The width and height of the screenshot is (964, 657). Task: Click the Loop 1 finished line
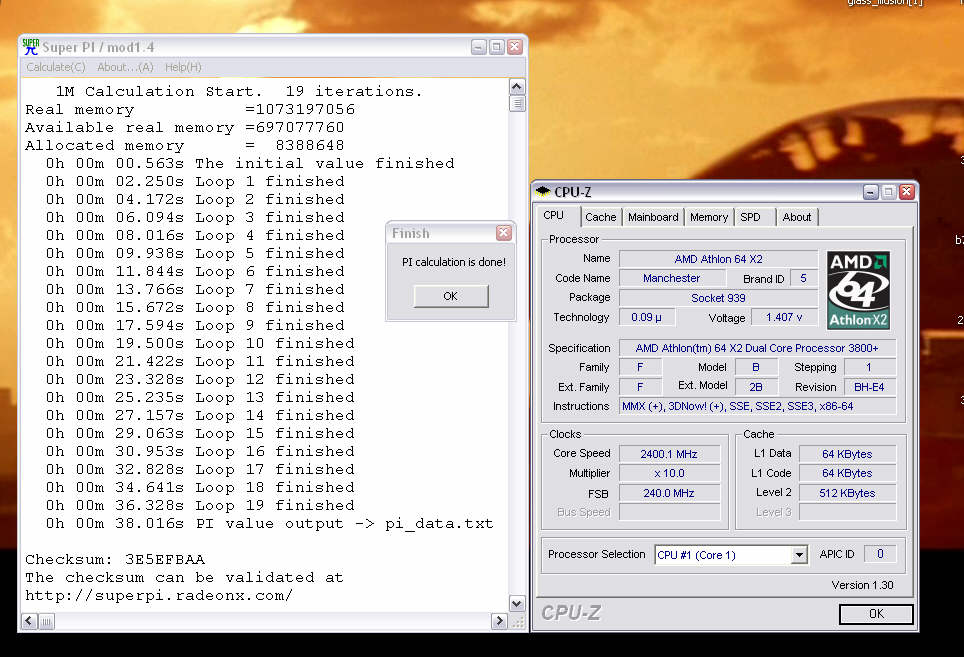pyautogui.click(x=195, y=181)
